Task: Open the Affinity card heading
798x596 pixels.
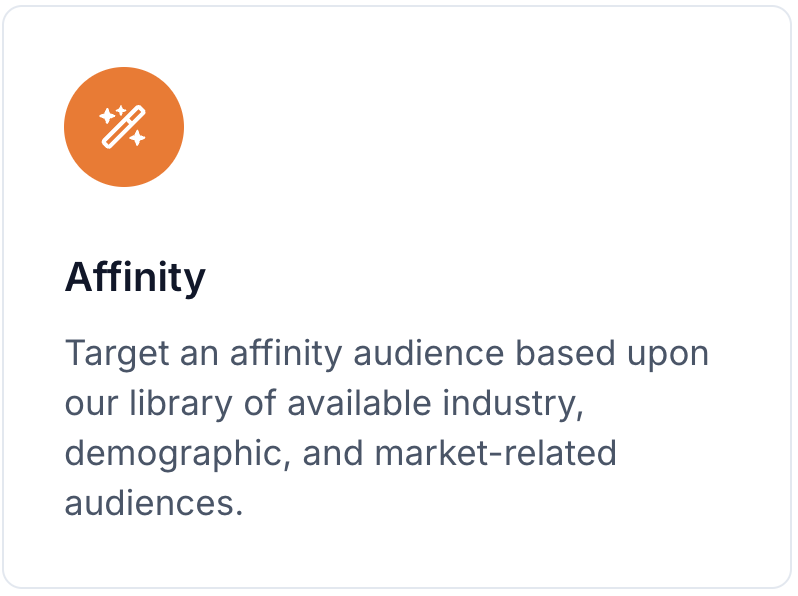Action: pos(135,277)
